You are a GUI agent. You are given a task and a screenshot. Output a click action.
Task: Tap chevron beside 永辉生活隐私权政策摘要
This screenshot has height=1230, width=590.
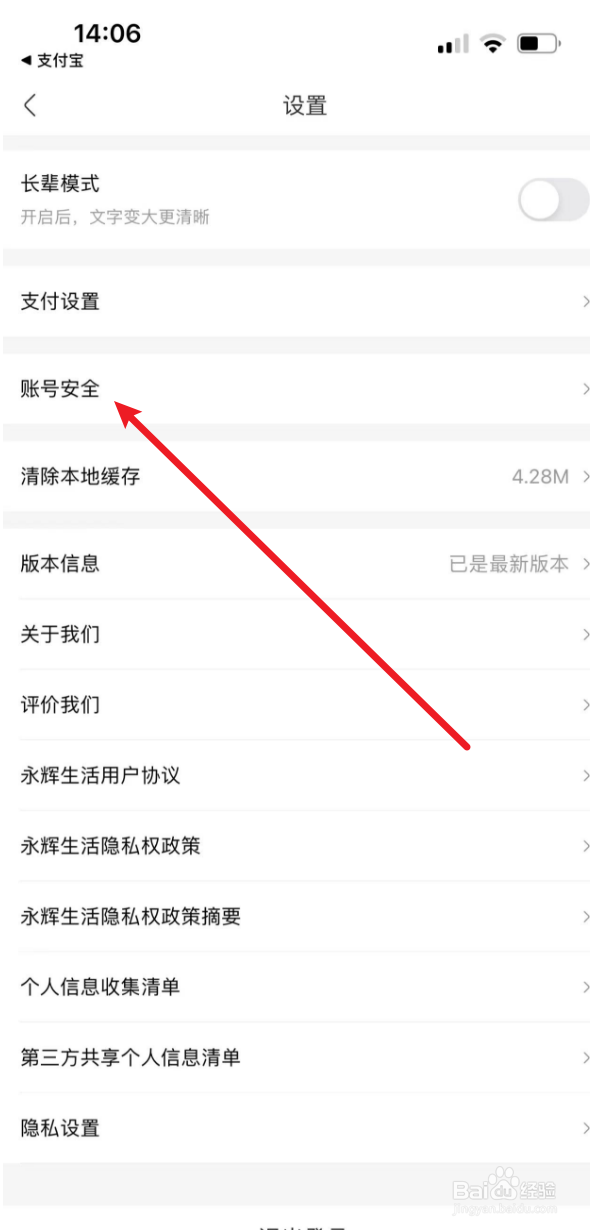click(x=586, y=916)
